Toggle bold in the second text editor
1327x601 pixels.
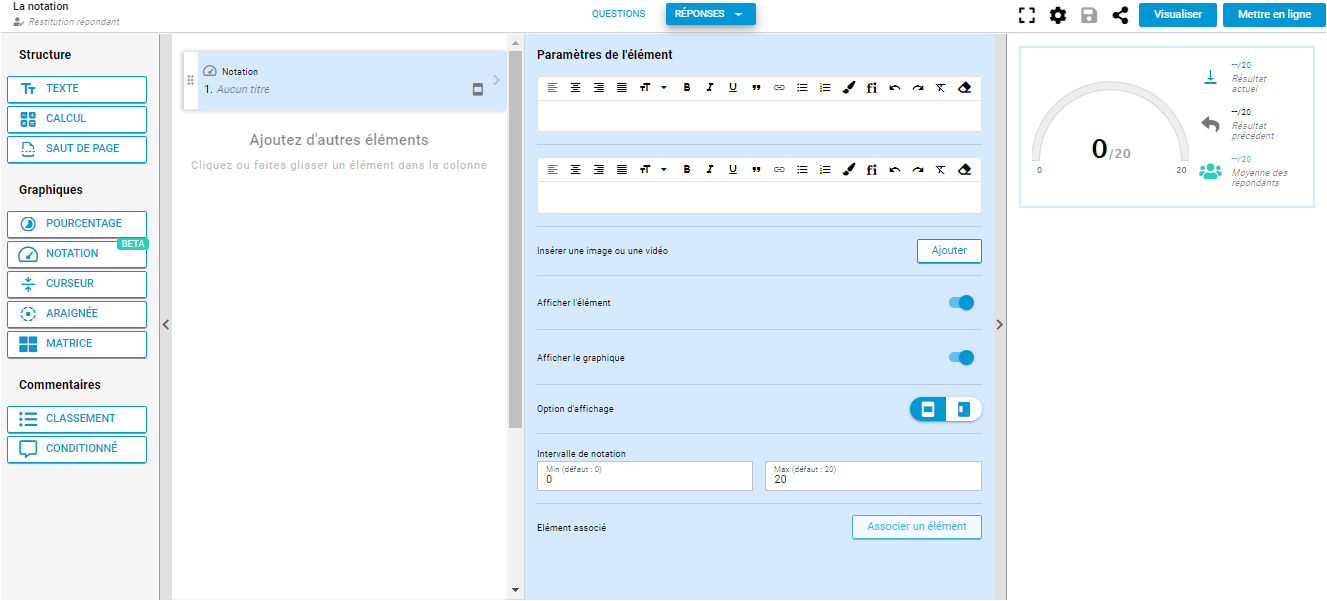point(687,170)
